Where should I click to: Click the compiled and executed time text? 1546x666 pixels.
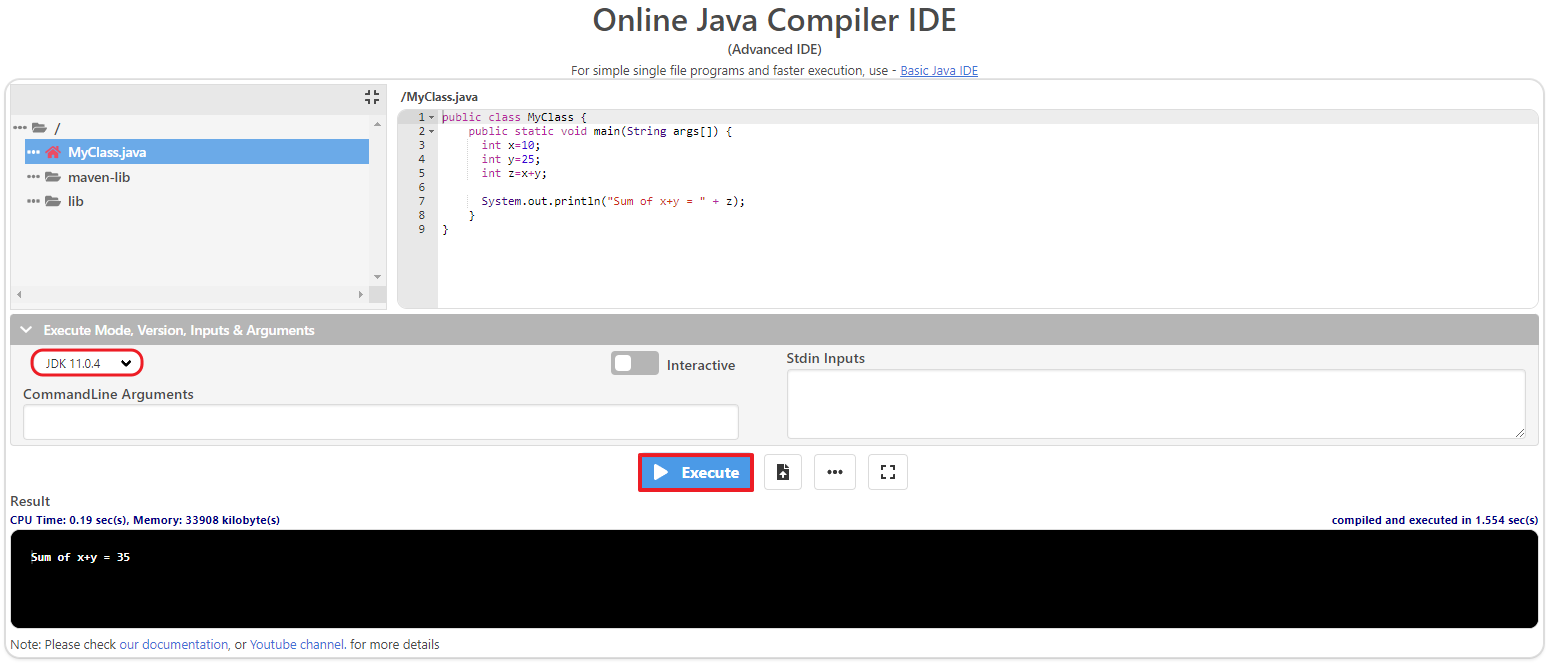(x=1434, y=520)
